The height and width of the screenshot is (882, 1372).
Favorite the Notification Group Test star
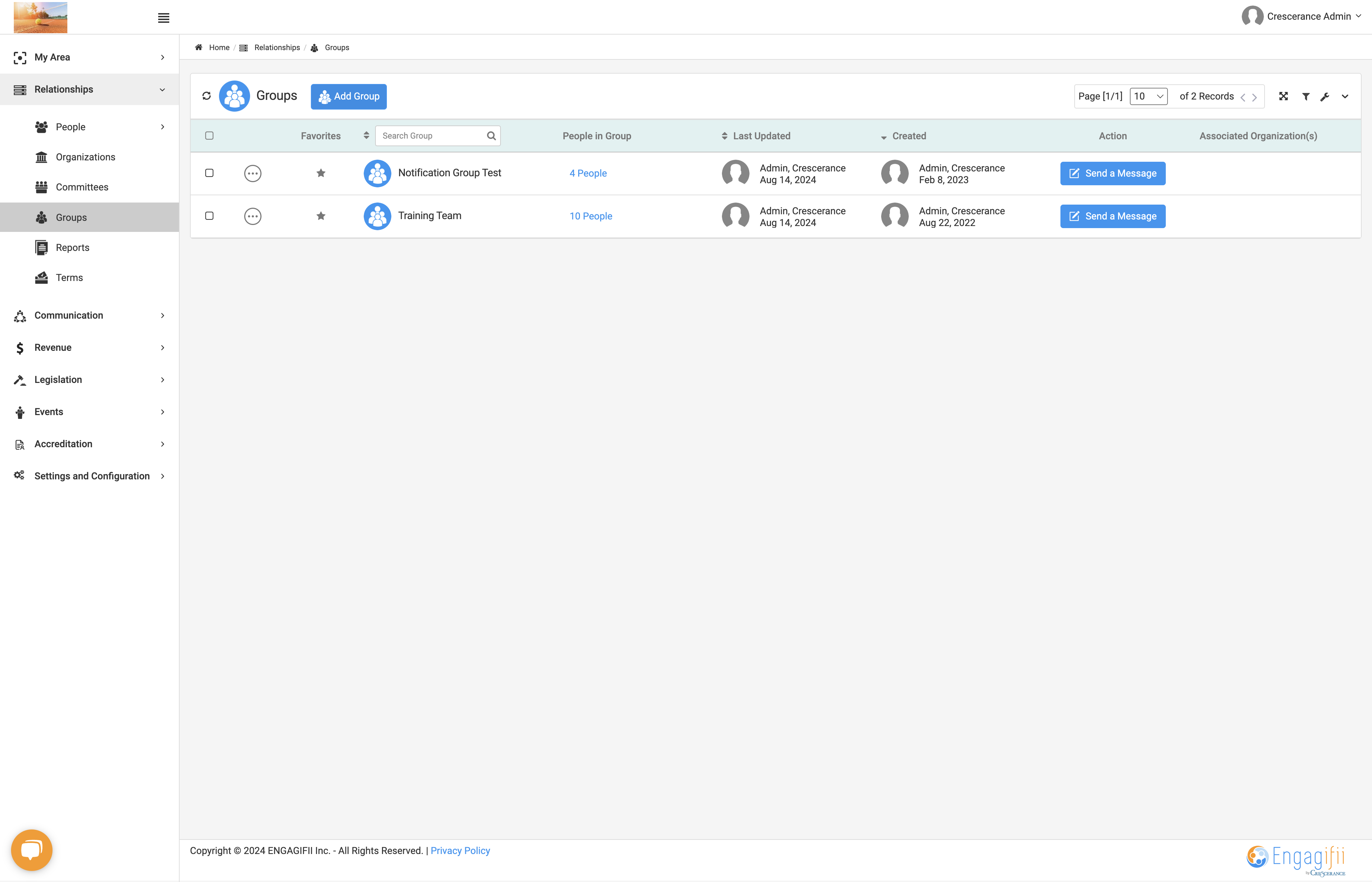coord(321,173)
